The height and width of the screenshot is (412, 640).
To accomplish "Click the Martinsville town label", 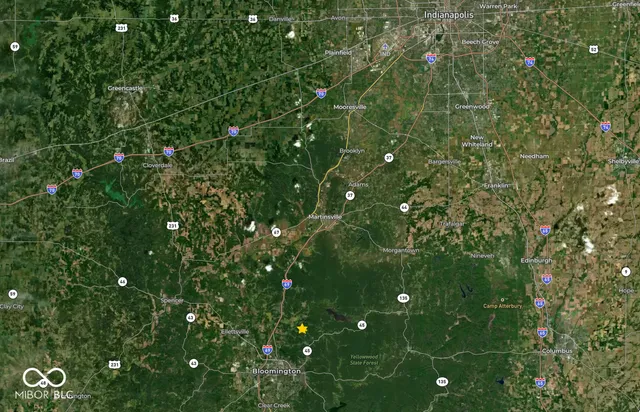I will 325,217.
